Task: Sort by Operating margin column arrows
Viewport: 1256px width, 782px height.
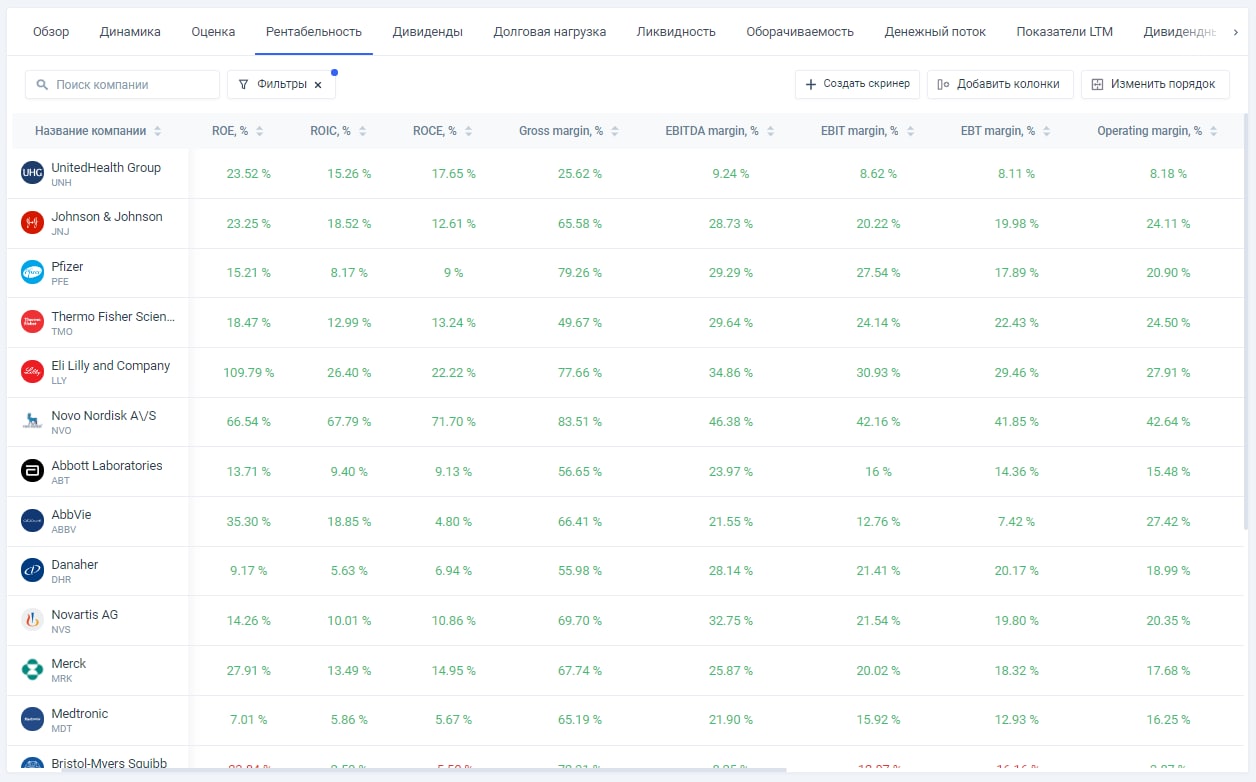Action: point(1214,131)
